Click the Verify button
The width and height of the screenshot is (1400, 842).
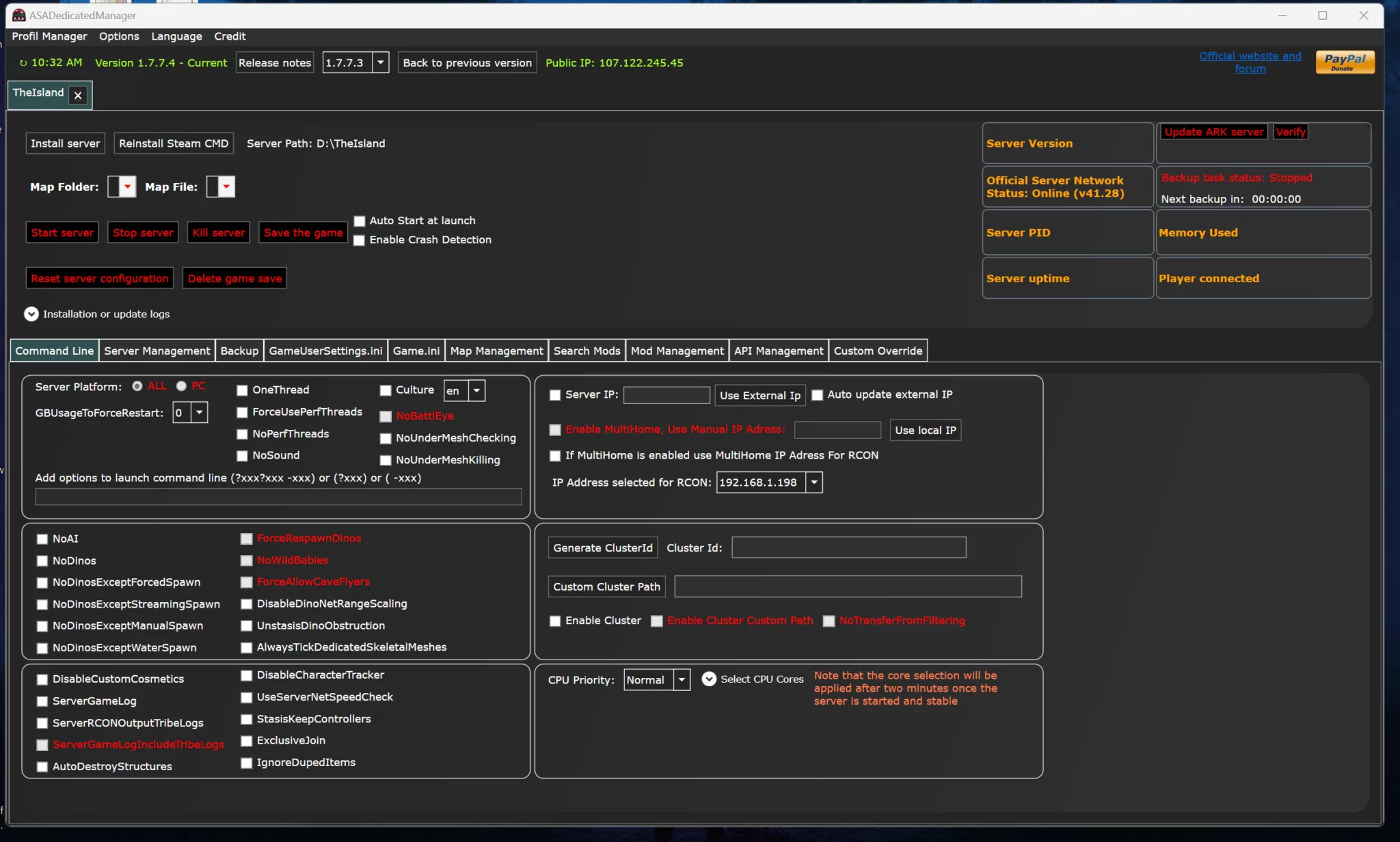click(x=1291, y=132)
